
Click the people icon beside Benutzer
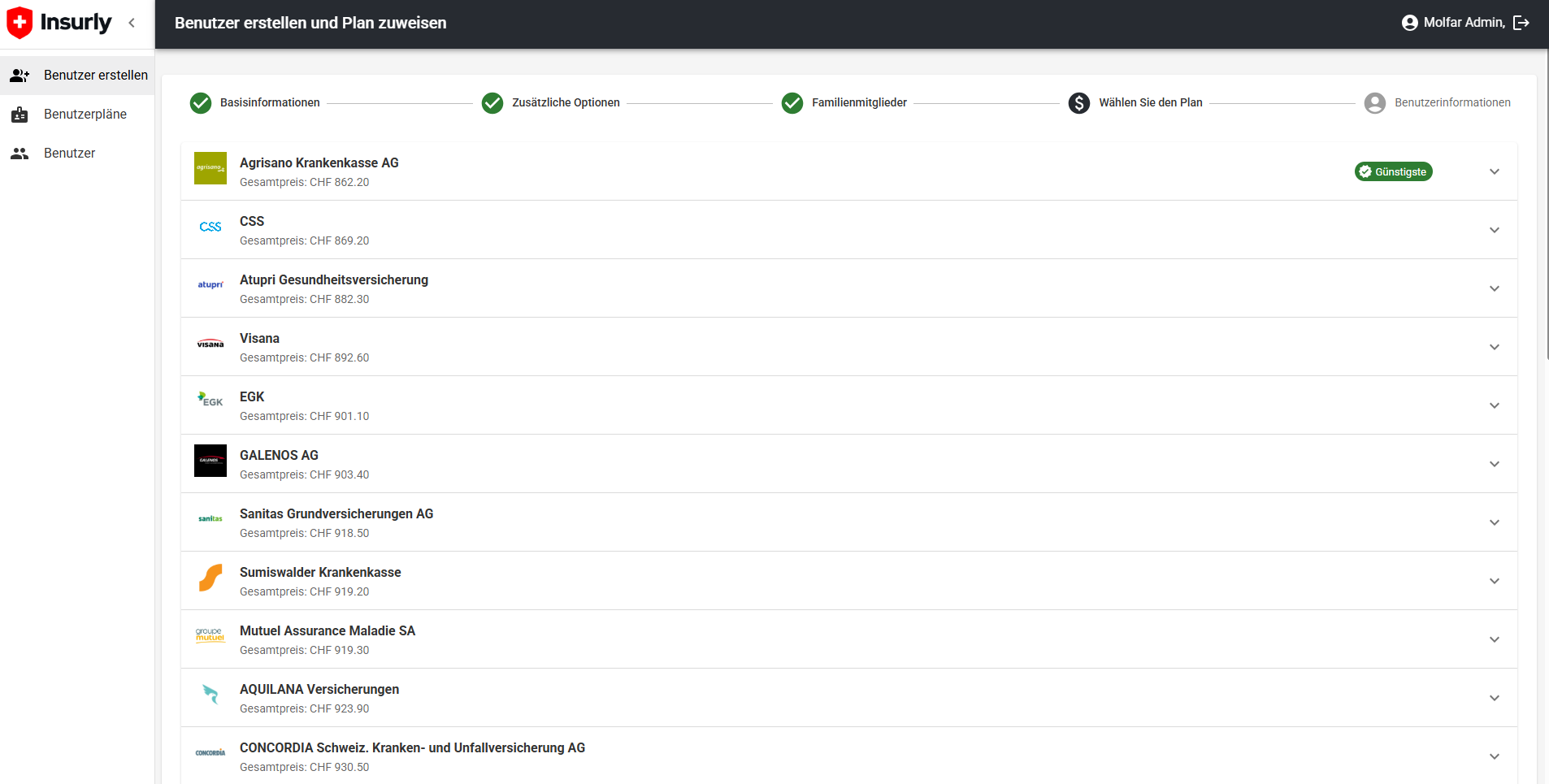[x=19, y=153]
